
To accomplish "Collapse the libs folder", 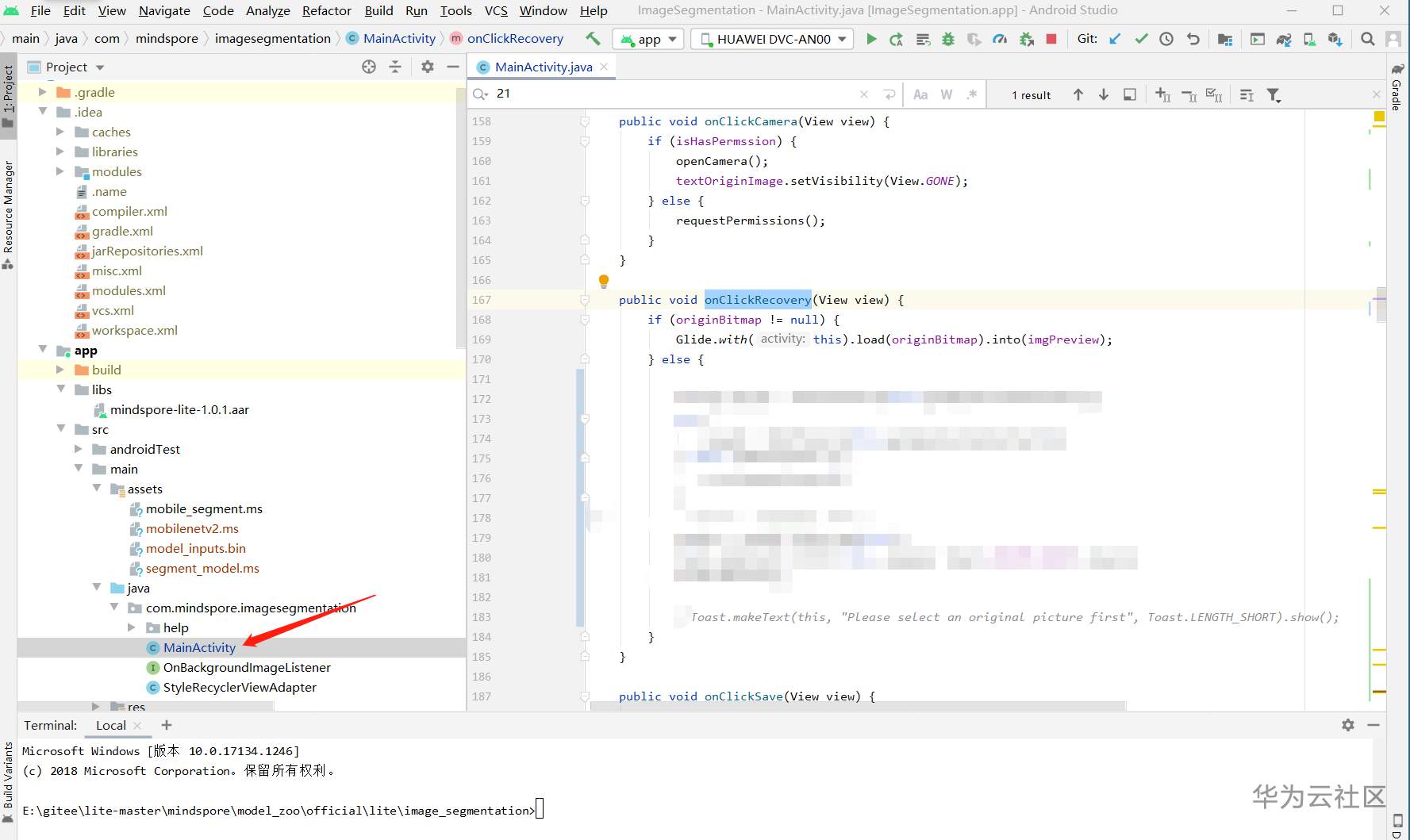I will (60, 389).
